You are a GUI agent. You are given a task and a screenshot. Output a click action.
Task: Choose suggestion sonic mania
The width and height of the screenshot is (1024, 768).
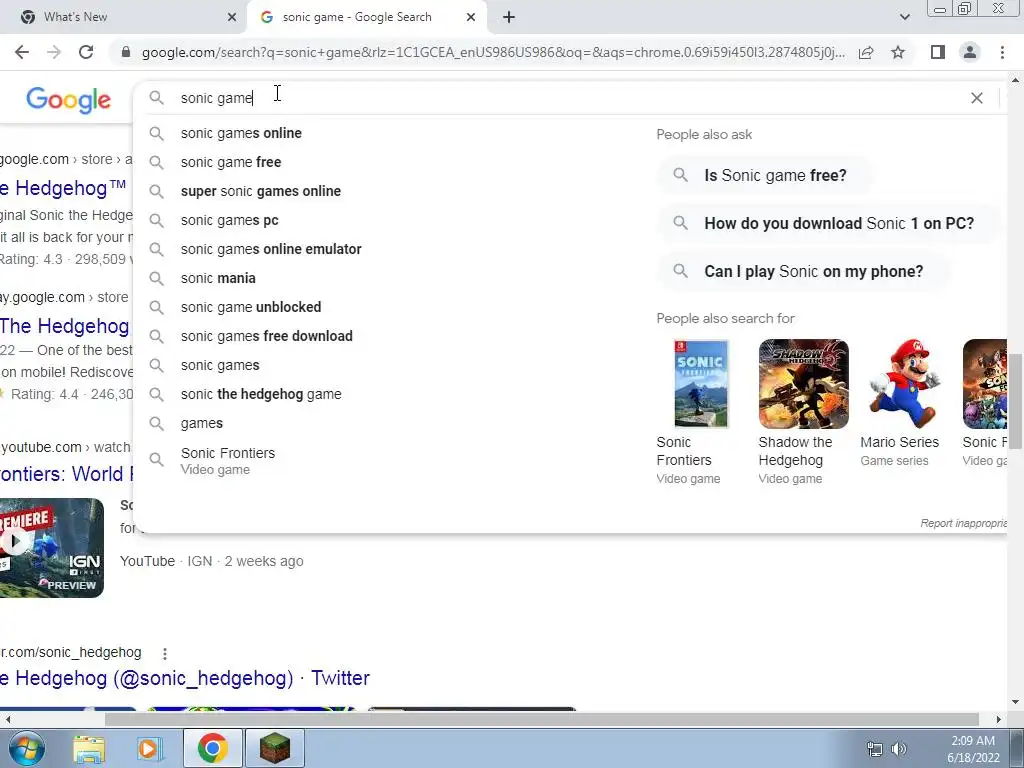pos(218,278)
